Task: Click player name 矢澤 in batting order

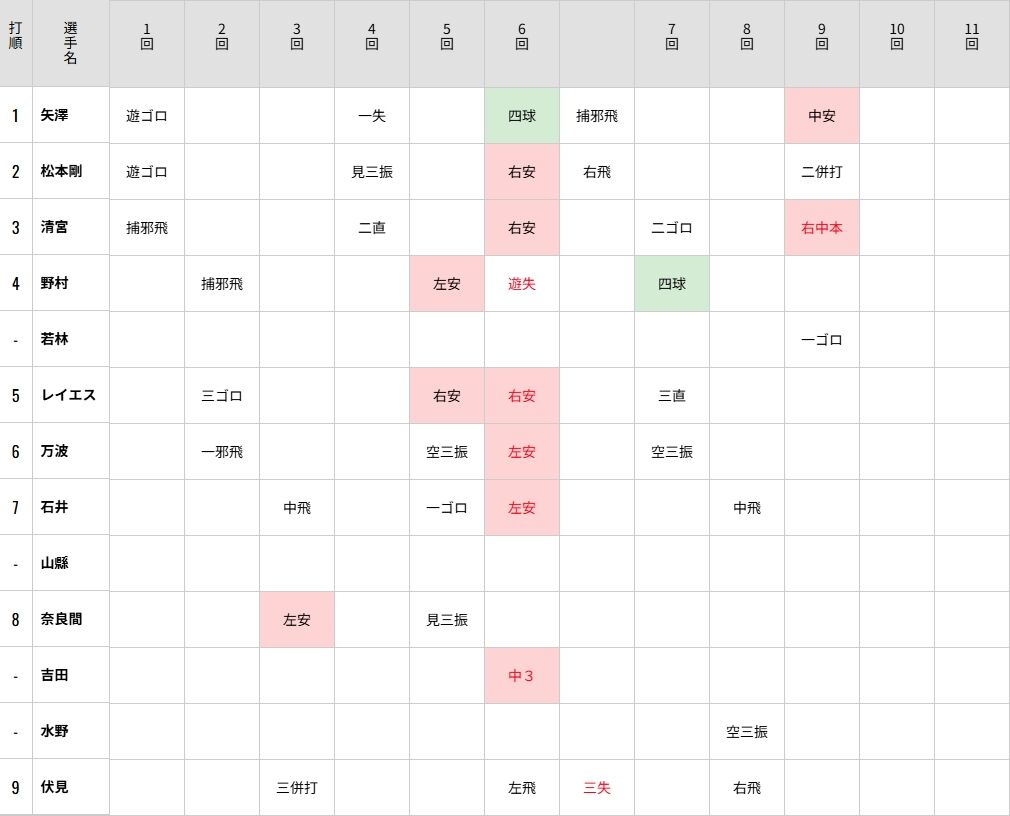Action: point(54,115)
